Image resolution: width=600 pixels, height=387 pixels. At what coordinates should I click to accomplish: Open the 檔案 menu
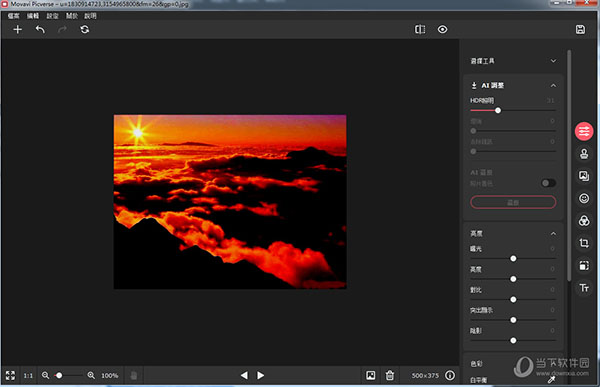(13, 16)
